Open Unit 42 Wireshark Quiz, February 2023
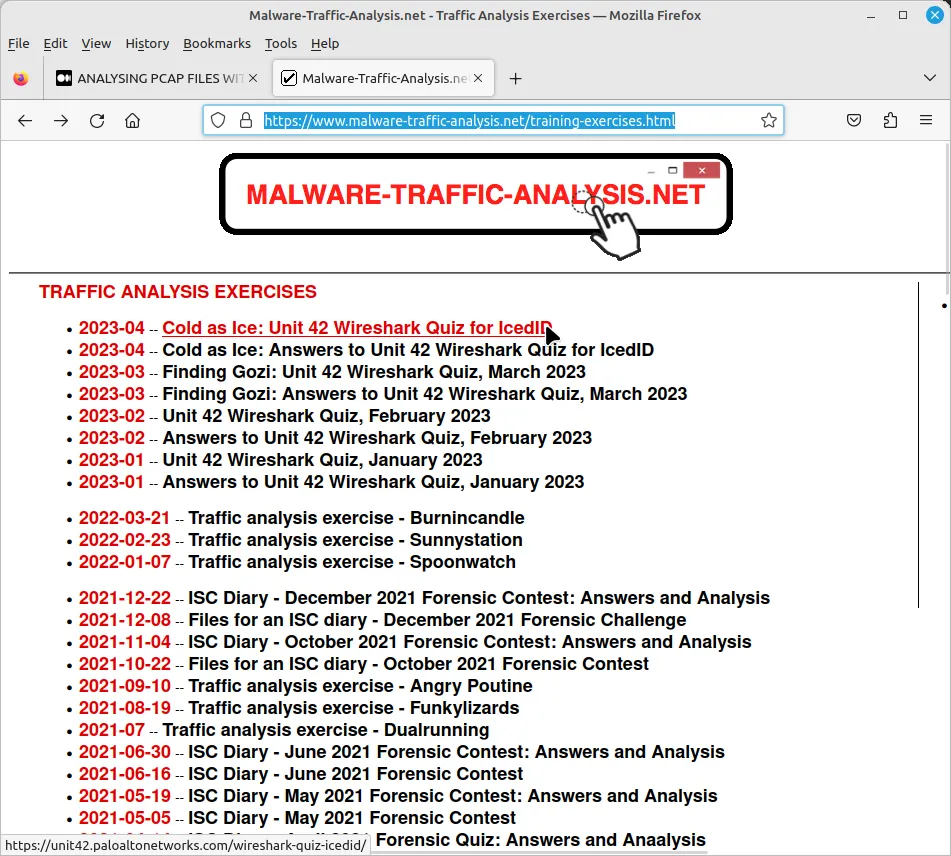The width and height of the screenshot is (951, 856). pyautogui.click(x=326, y=416)
